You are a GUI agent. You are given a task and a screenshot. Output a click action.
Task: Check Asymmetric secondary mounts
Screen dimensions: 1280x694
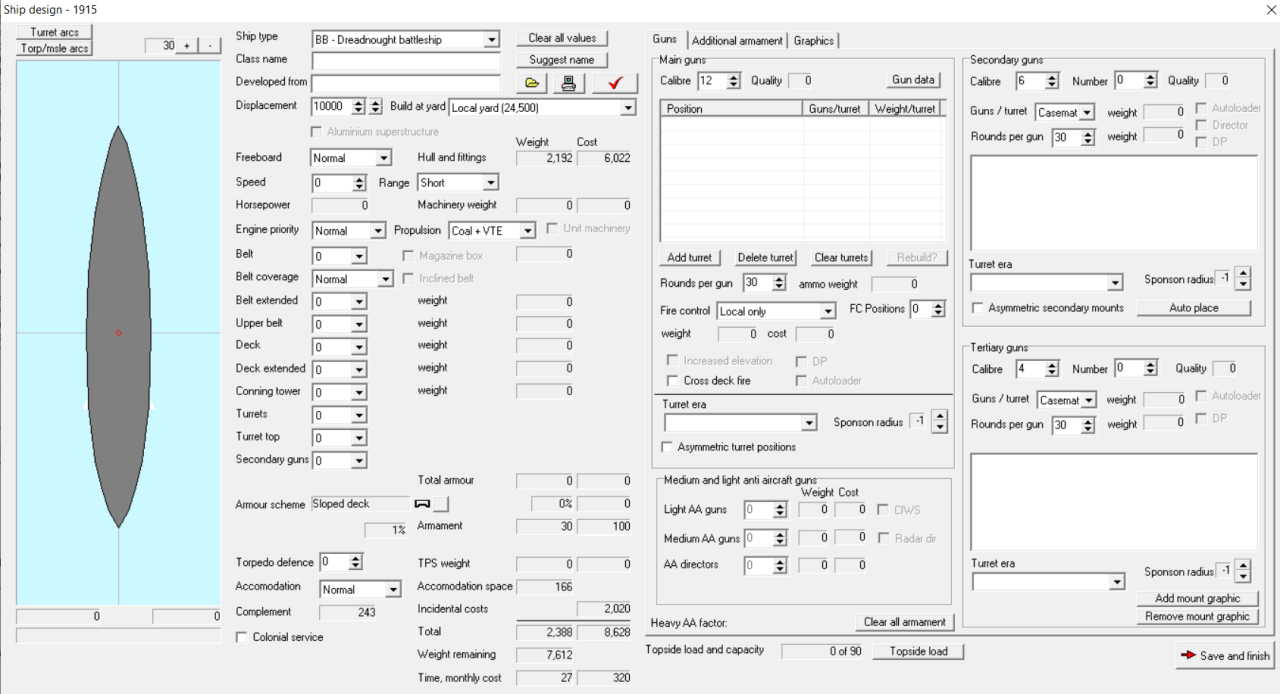(x=977, y=308)
